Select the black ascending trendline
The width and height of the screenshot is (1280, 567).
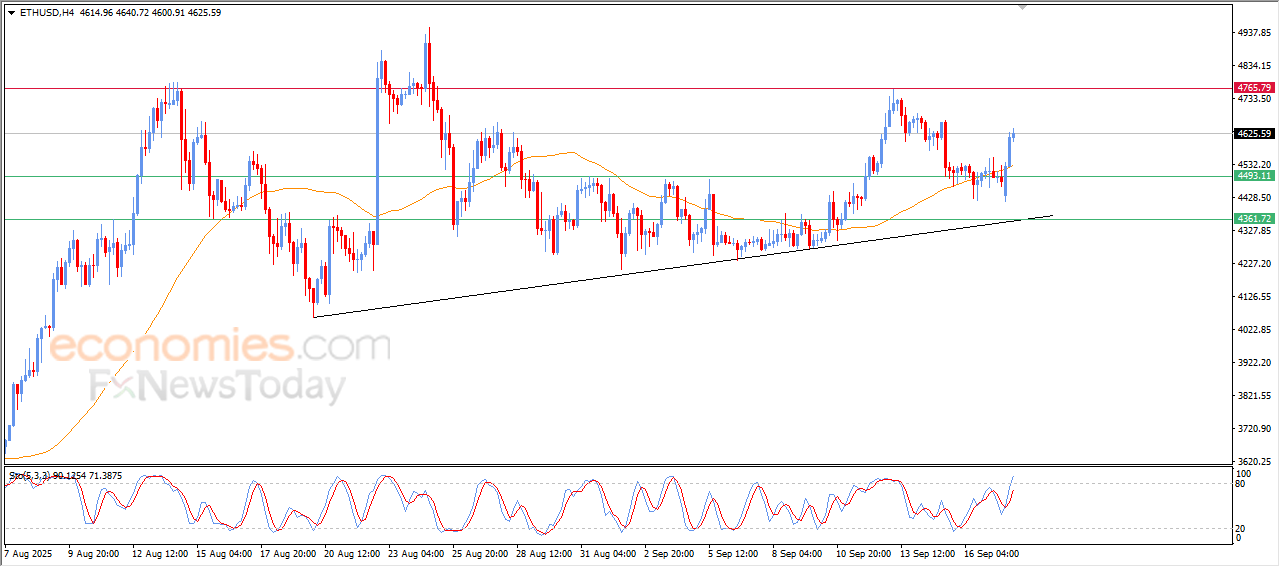[x=683, y=266]
